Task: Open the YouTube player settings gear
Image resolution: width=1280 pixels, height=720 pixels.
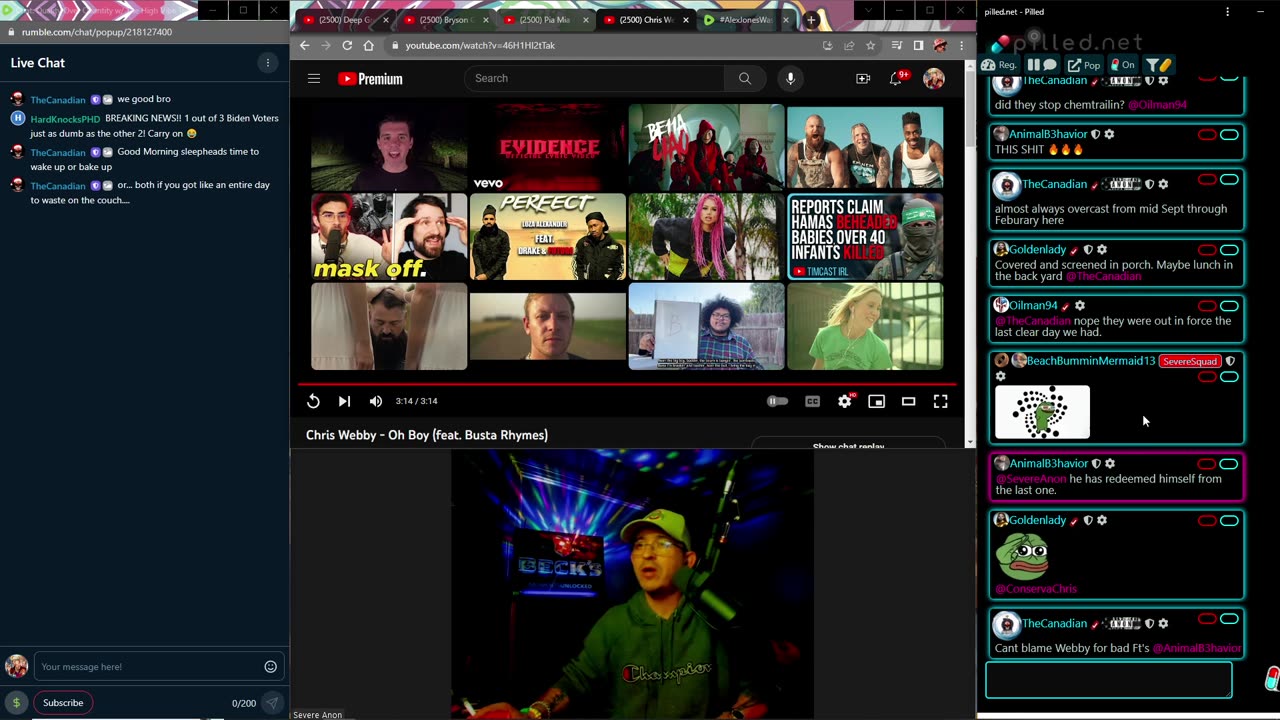Action: (x=845, y=401)
